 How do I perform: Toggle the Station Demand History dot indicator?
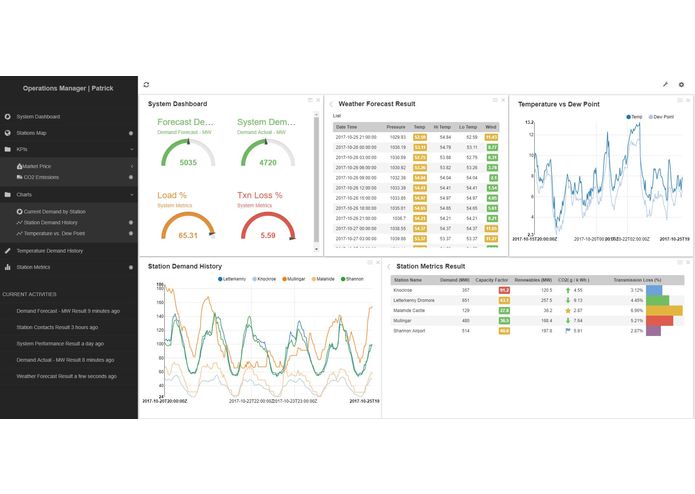131,222
